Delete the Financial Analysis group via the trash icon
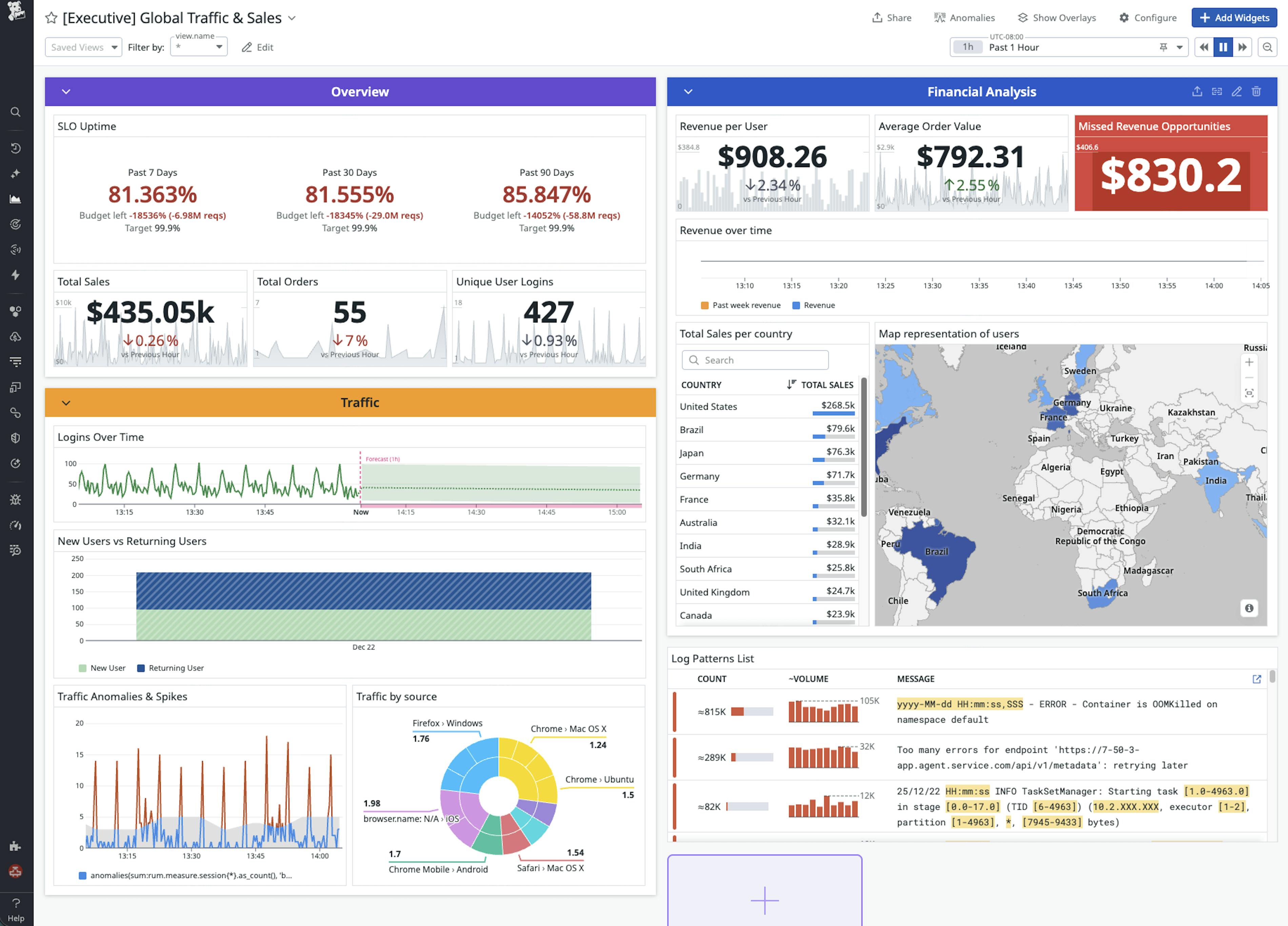1288x926 pixels. [x=1256, y=92]
